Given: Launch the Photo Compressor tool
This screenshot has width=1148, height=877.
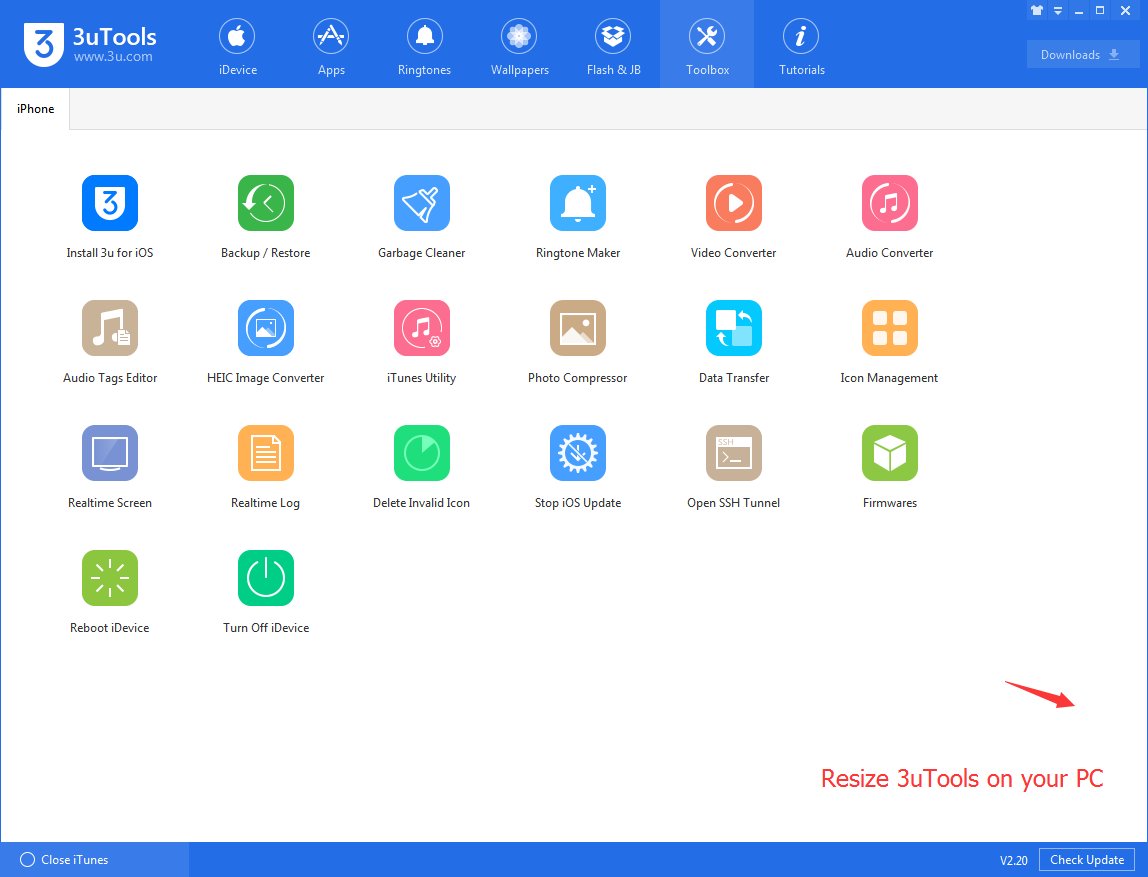Looking at the screenshot, I should coord(578,328).
